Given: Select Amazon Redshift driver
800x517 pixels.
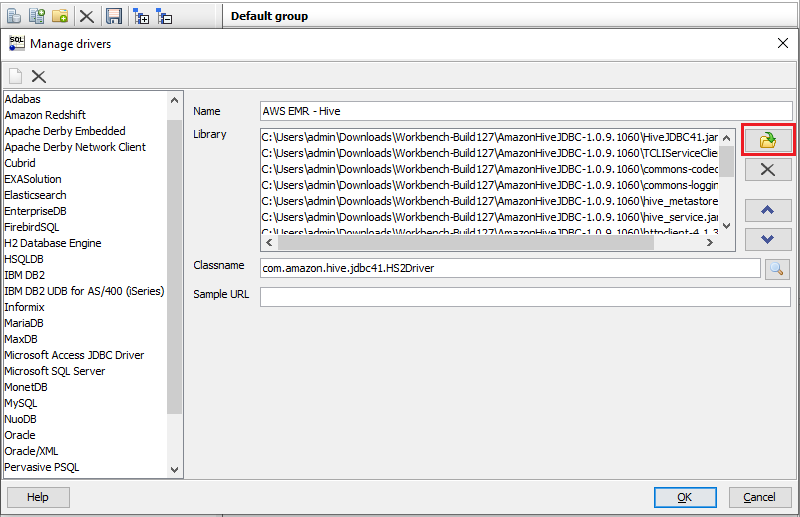Looking at the screenshot, I should point(85,115).
